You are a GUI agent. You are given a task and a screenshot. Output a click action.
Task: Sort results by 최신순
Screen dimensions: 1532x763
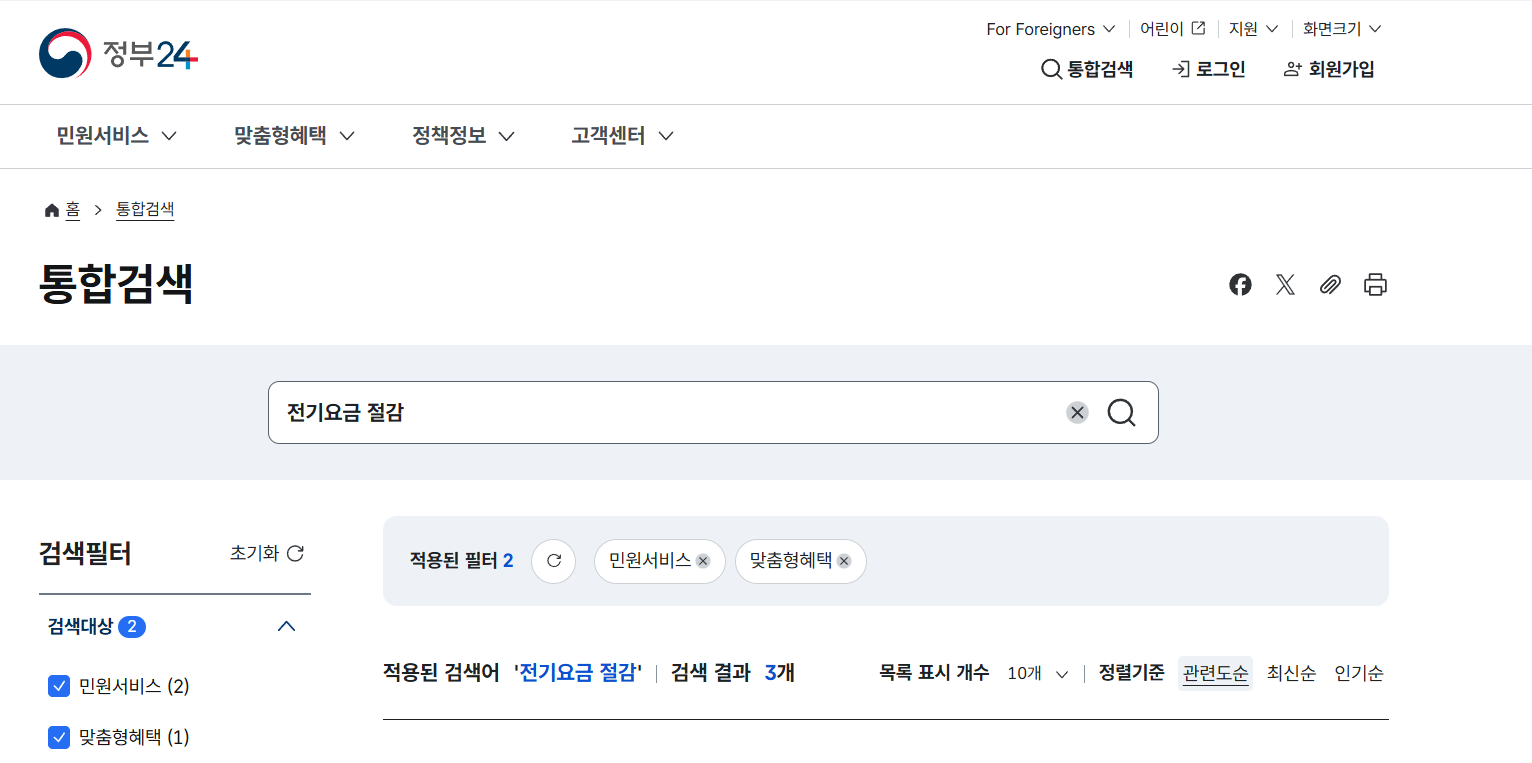1291,673
